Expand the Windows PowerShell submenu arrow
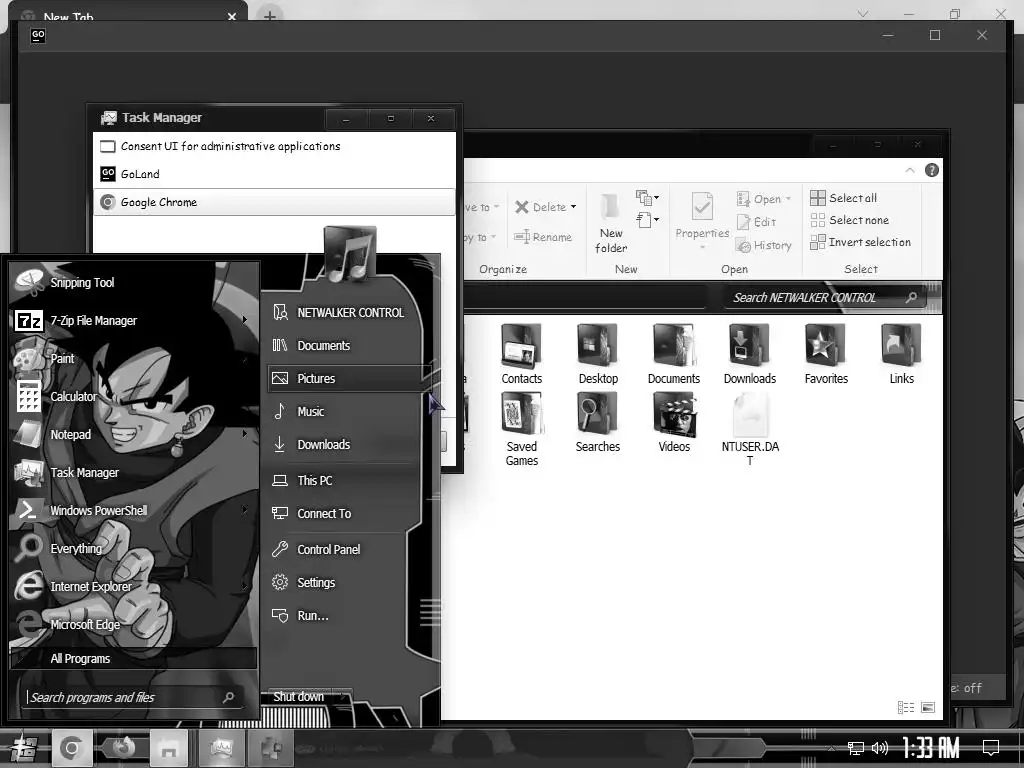The height and width of the screenshot is (768, 1024). [x=245, y=509]
